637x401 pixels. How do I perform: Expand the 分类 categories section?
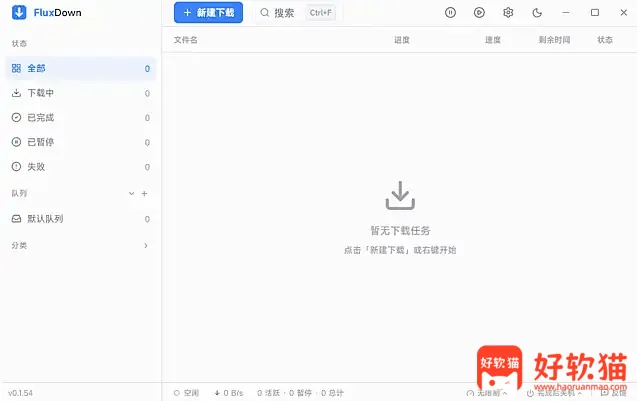click(x=146, y=245)
